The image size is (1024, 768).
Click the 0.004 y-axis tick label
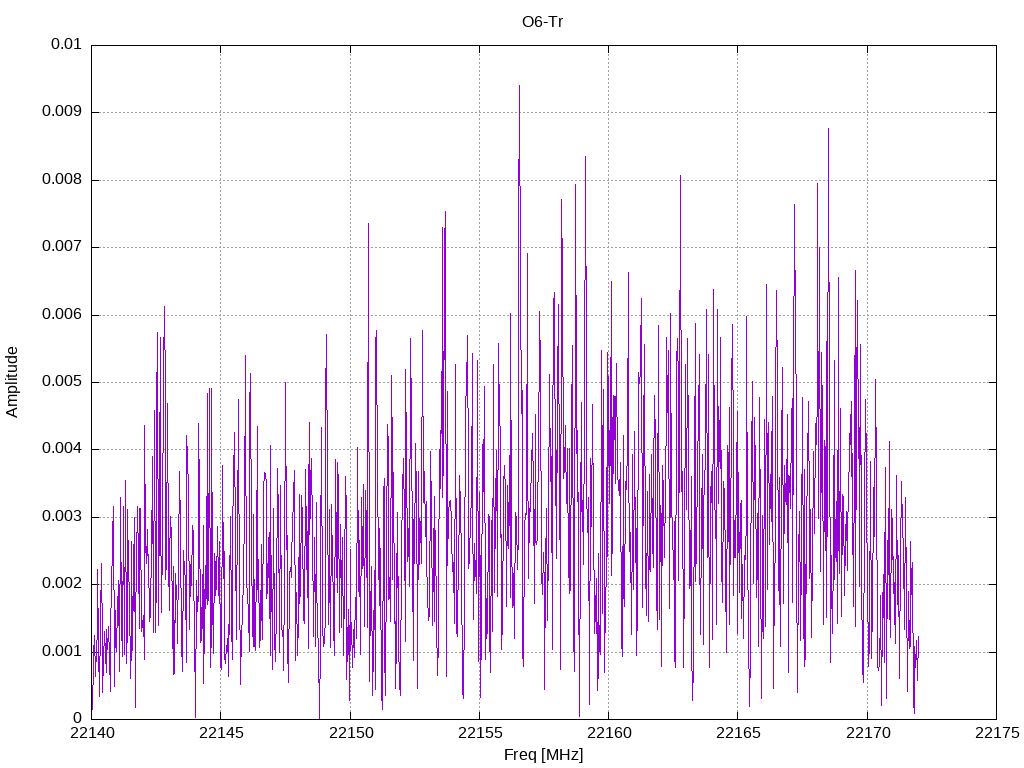tap(62, 449)
